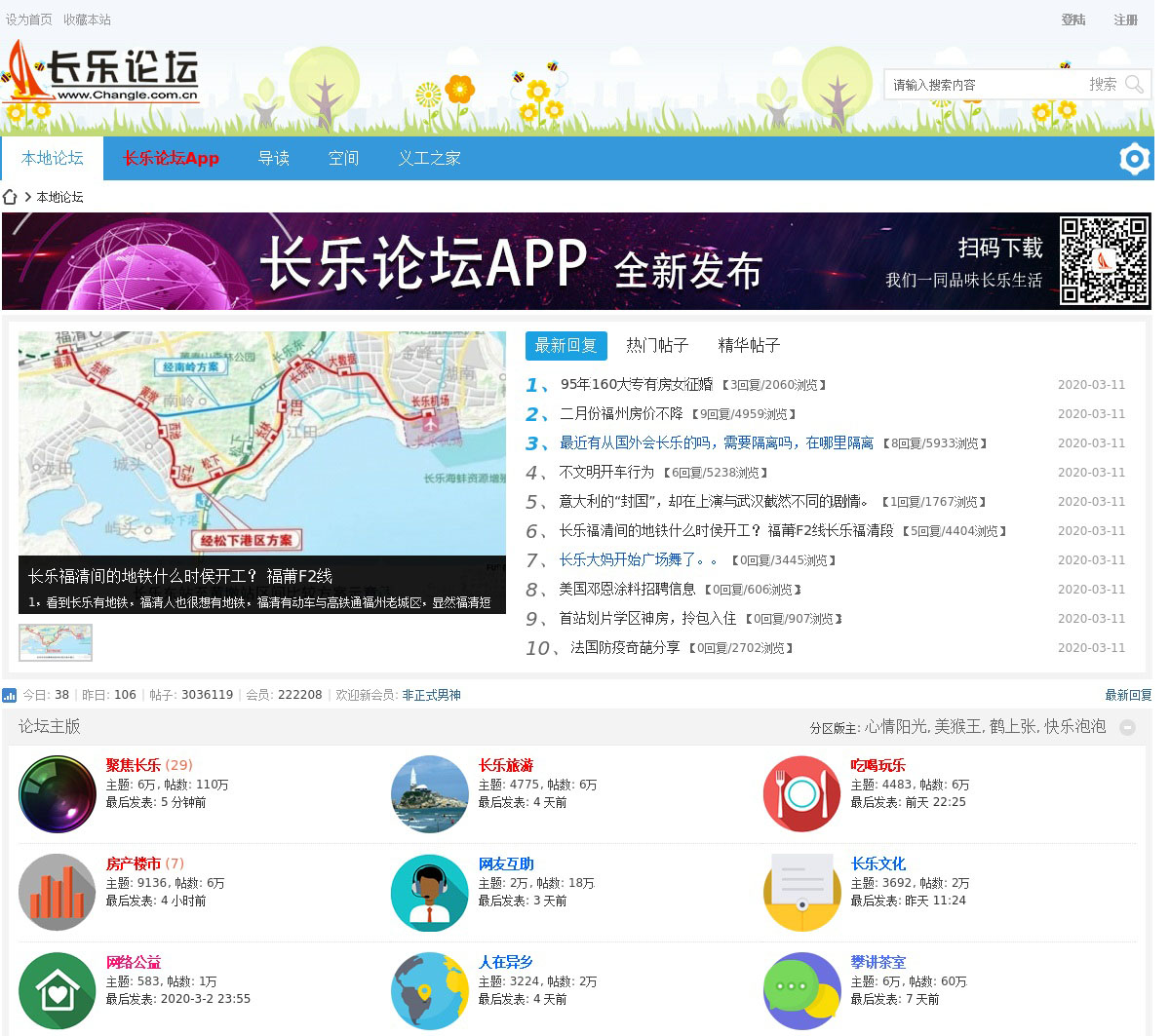Click the 吃喝玩乐 plate icon

pos(801,793)
